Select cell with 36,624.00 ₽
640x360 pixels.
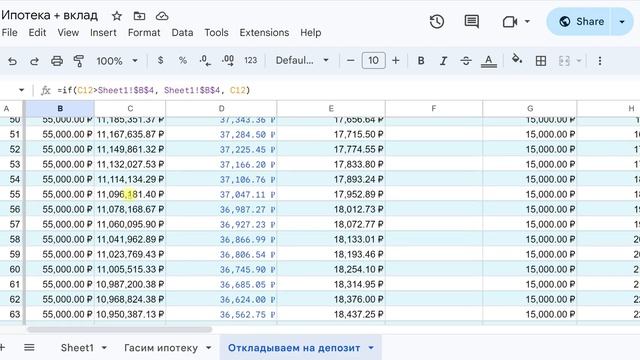[221, 300]
